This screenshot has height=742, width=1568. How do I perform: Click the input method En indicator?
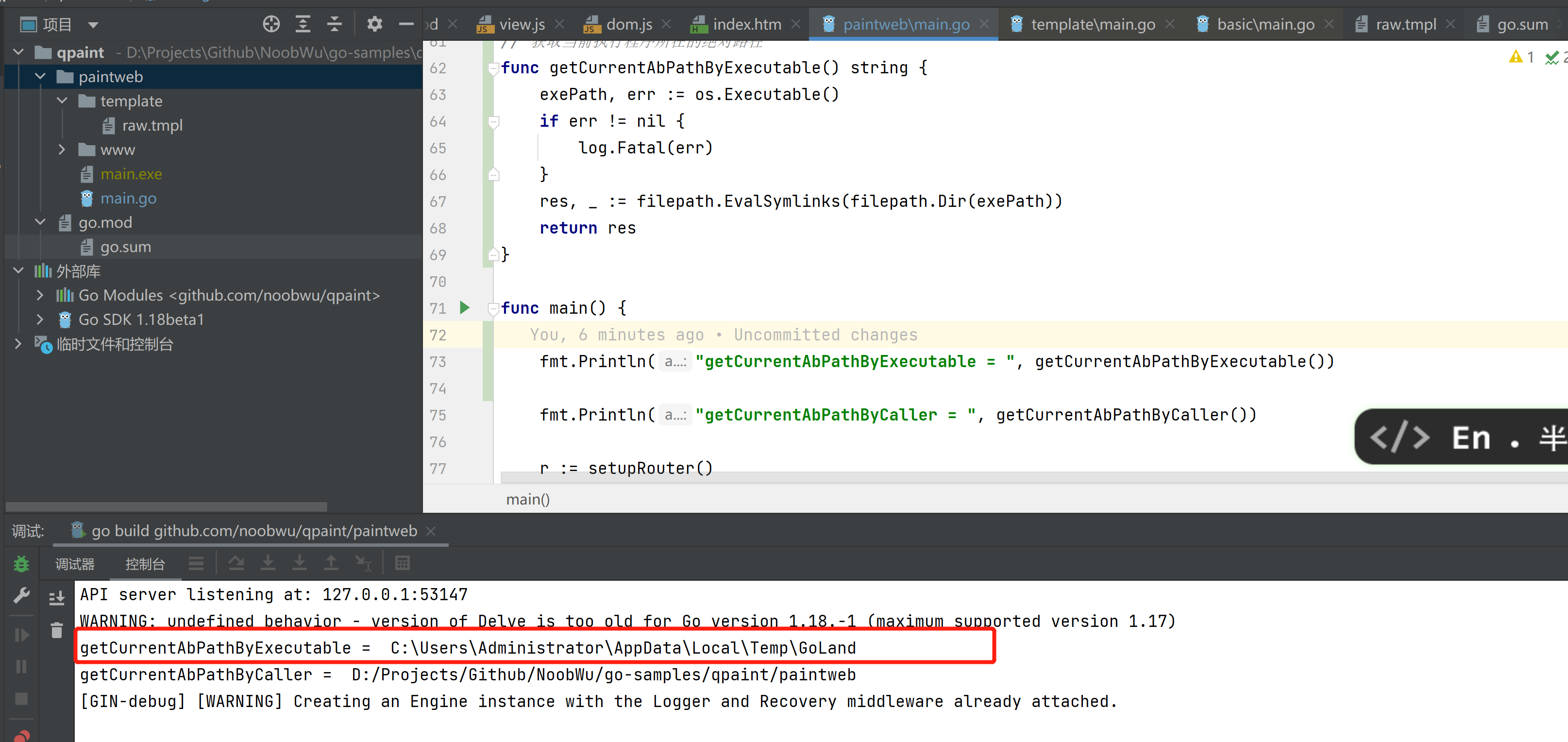coord(1471,438)
